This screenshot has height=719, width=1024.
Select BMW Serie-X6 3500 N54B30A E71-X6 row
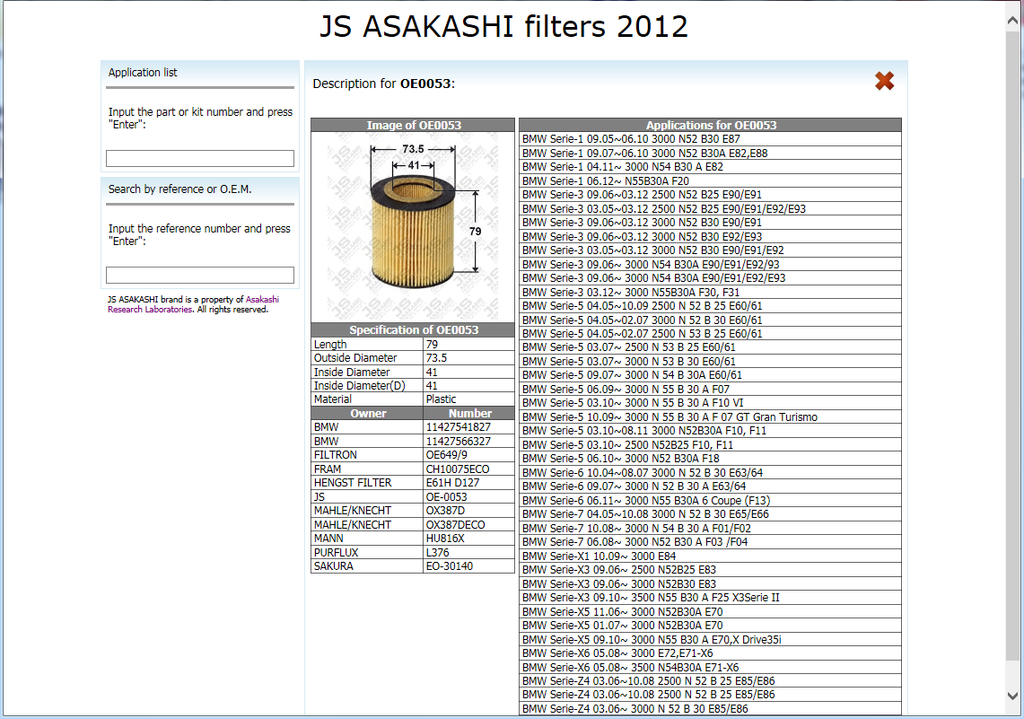click(711, 667)
